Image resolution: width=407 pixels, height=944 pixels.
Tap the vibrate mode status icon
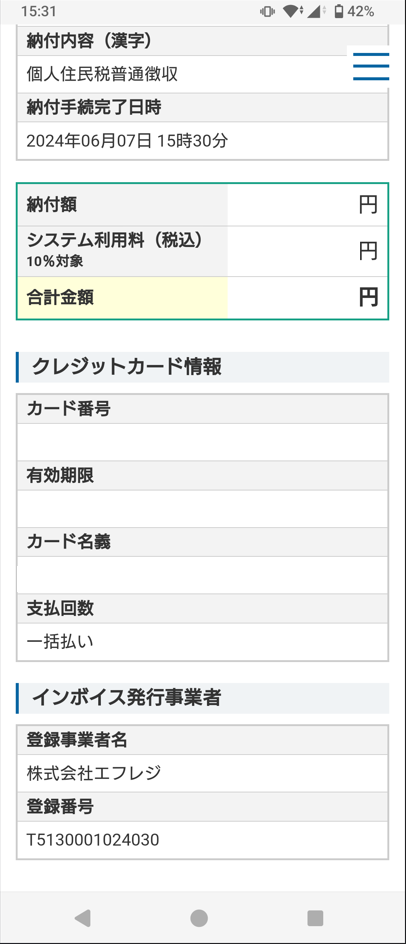pyautogui.click(x=267, y=11)
